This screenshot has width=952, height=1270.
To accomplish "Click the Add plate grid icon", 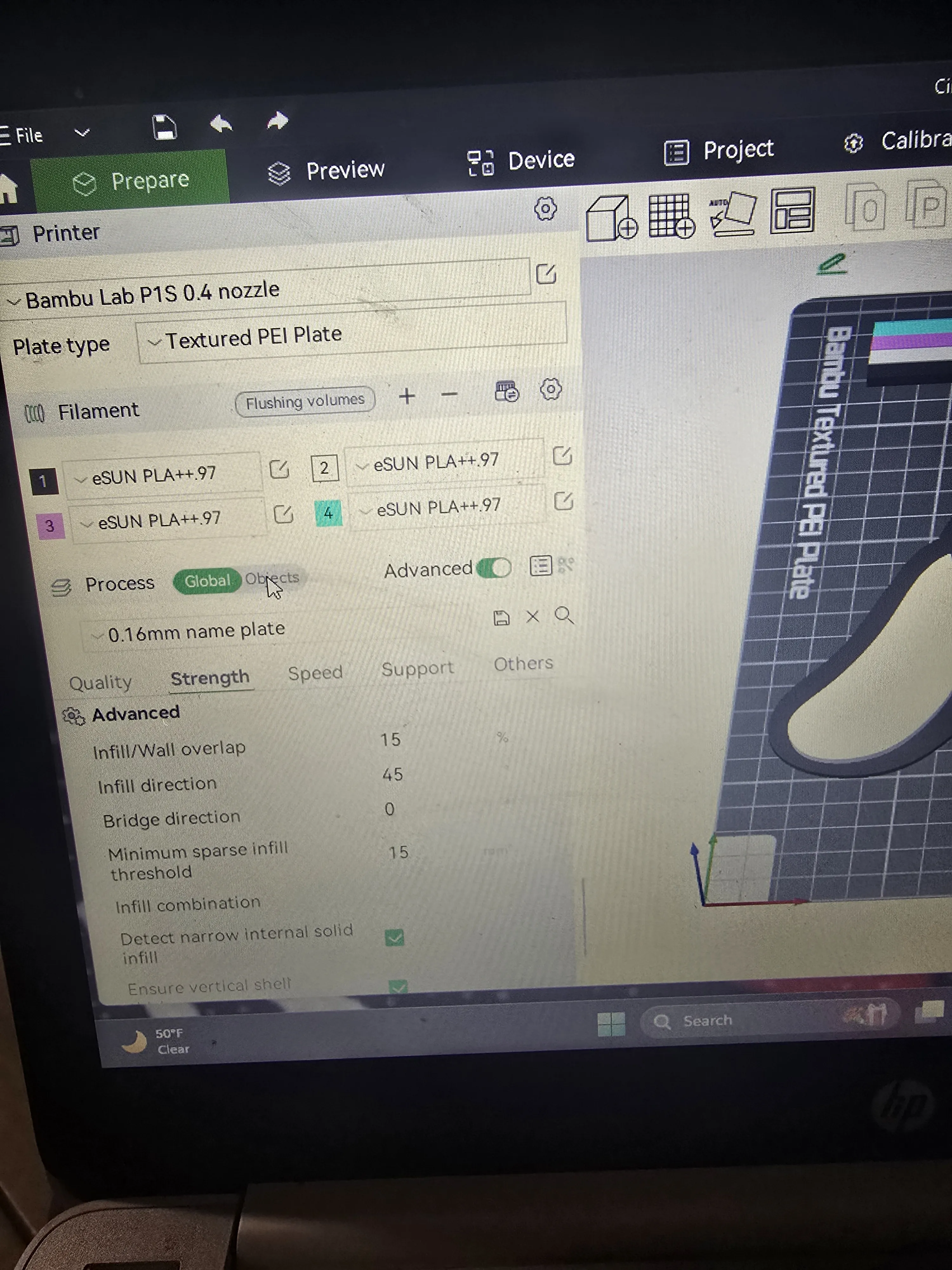I will point(670,215).
